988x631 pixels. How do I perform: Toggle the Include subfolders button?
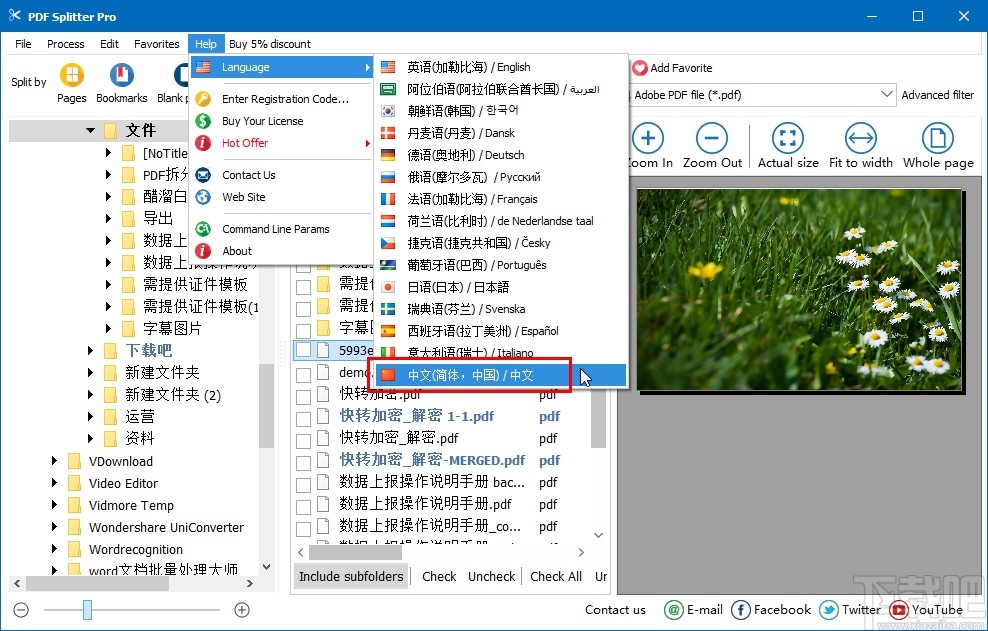coord(351,576)
